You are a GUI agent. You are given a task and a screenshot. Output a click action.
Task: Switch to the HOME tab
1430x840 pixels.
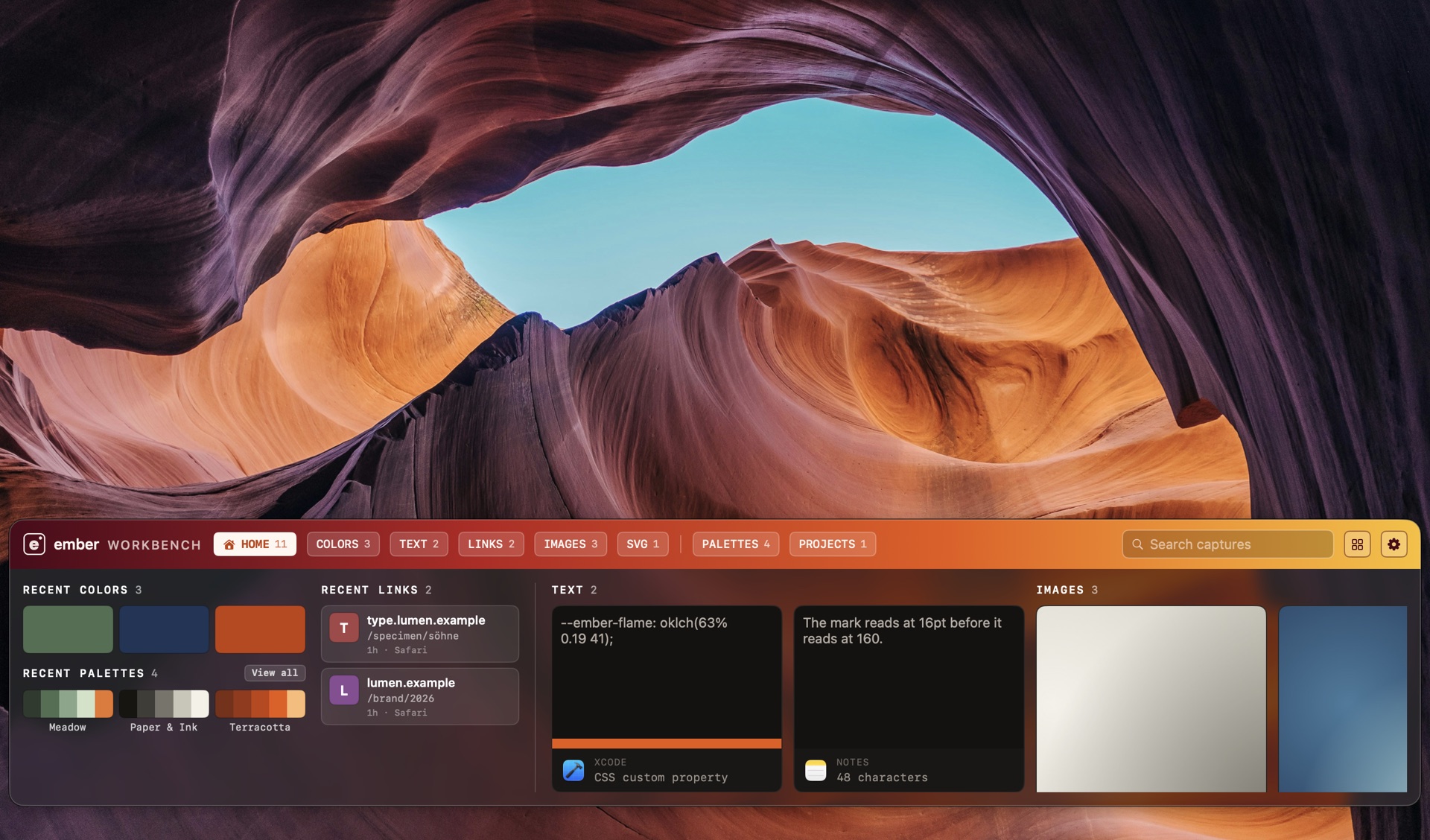click(255, 544)
